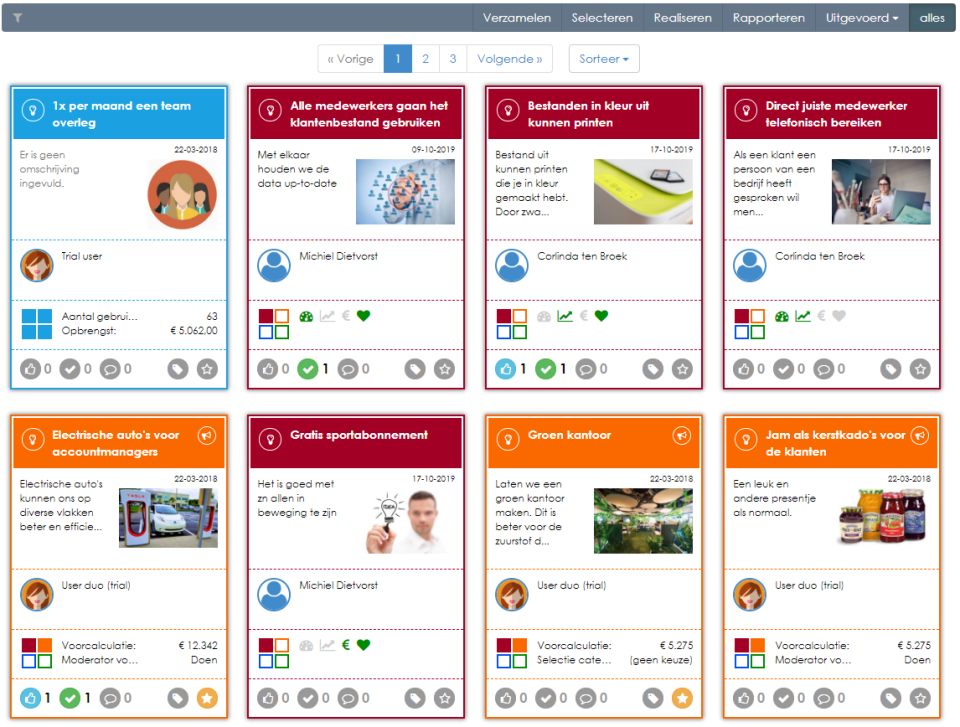The image size is (960, 727).
Task: Switch to the Rapporteren section
Action: click(x=769, y=17)
